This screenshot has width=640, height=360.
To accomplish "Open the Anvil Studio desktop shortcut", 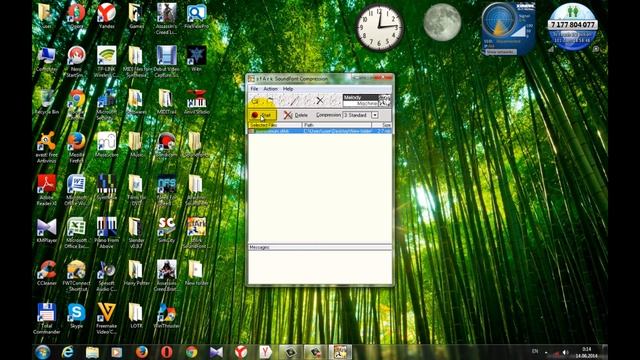I will (x=196, y=102).
